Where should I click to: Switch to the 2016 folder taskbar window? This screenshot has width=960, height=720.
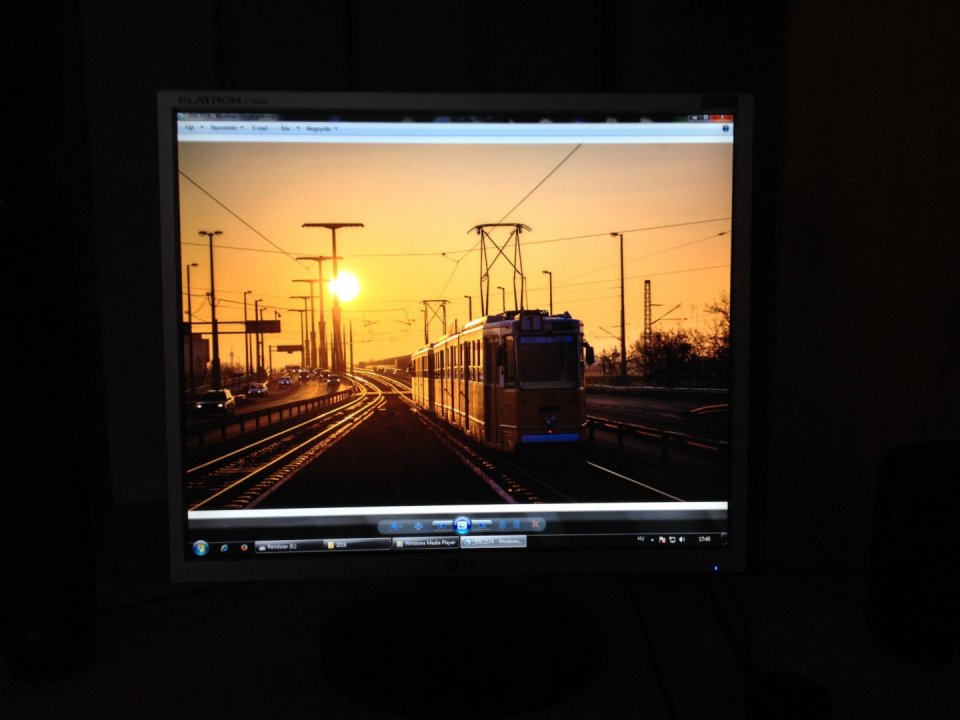(x=357, y=544)
